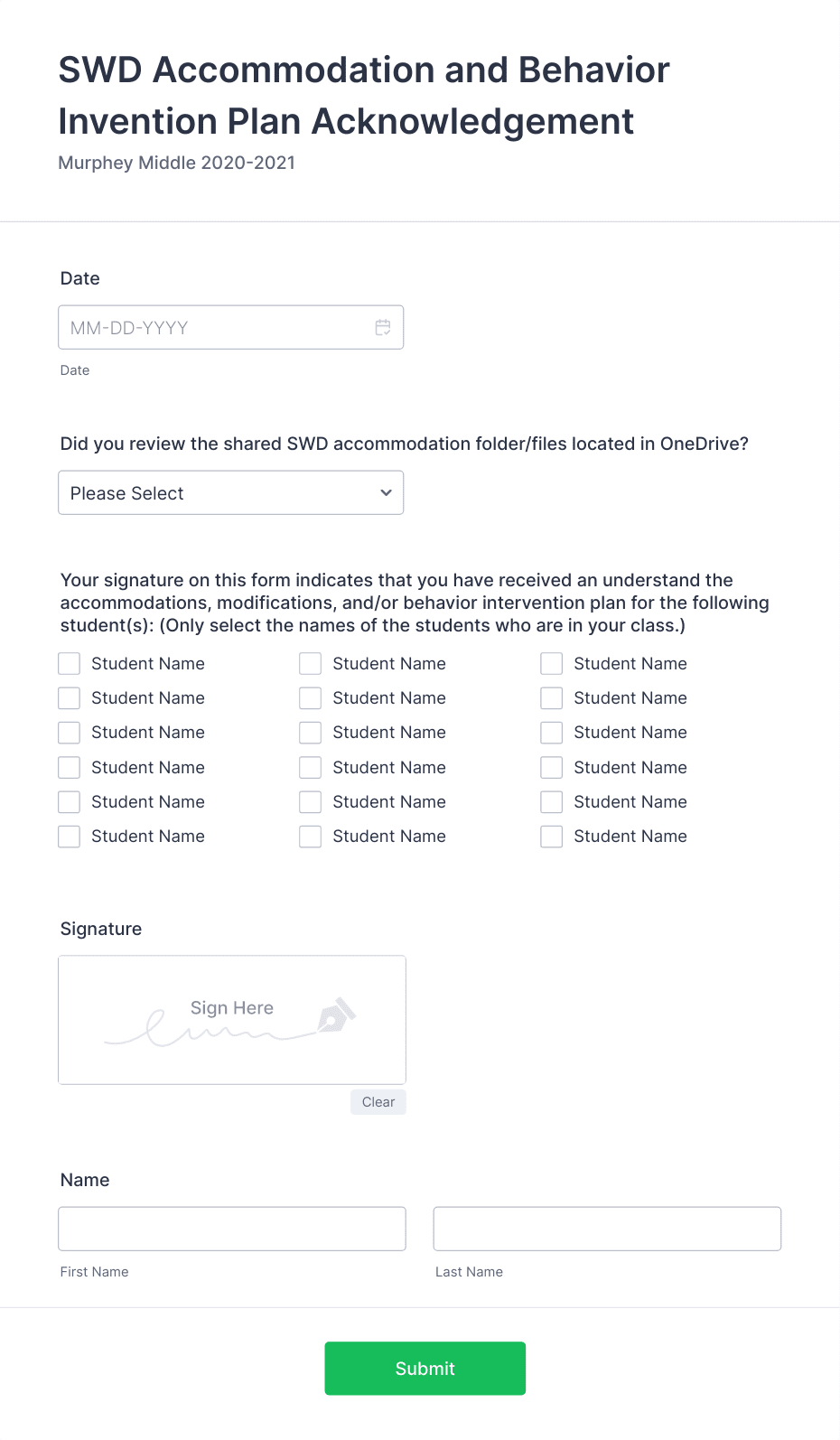The height and width of the screenshot is (1440, 840).
Task: Check the first Student Name in right column
Action: (552, 664)
